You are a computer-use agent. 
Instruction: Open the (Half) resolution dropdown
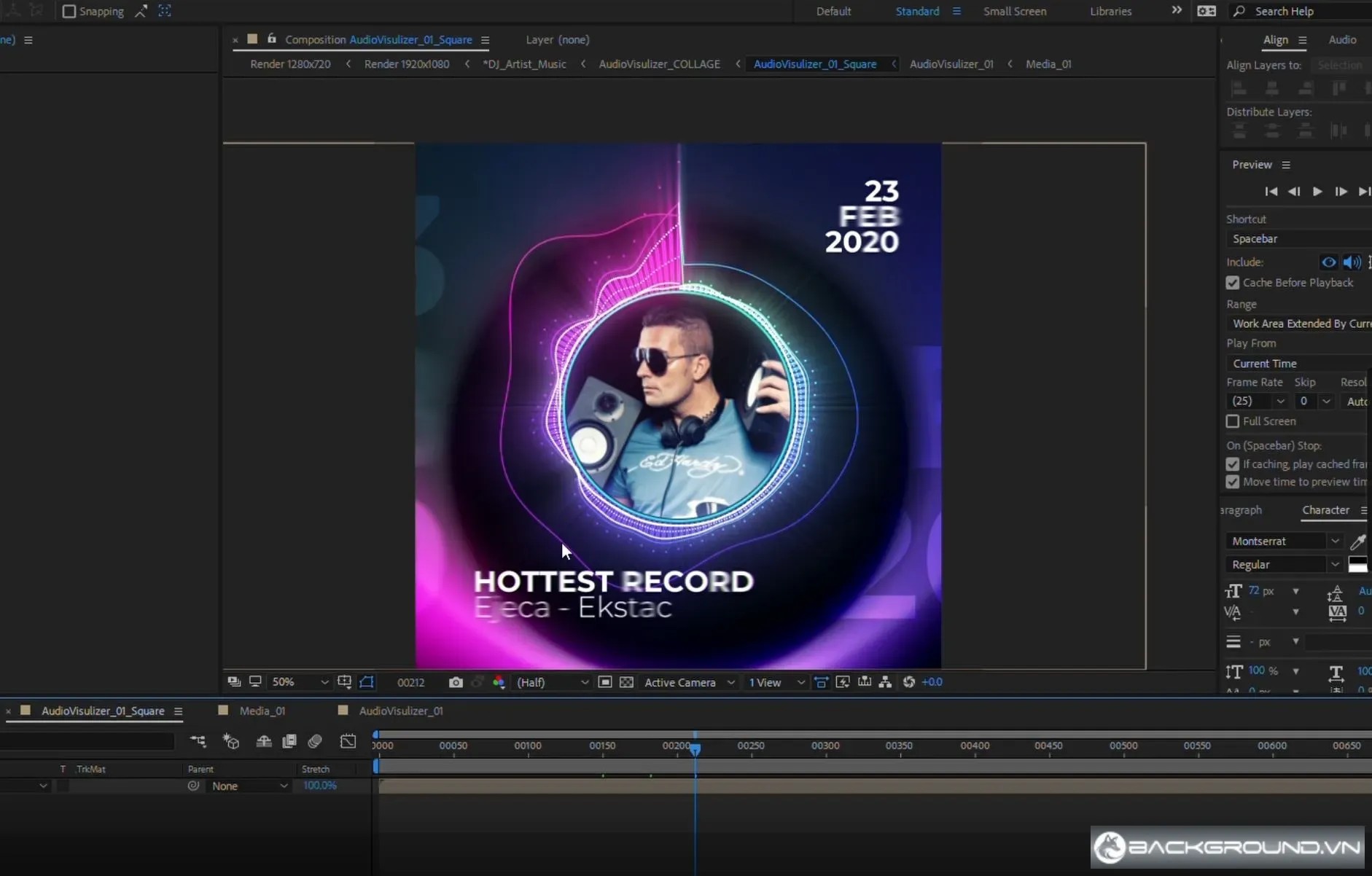552,682
